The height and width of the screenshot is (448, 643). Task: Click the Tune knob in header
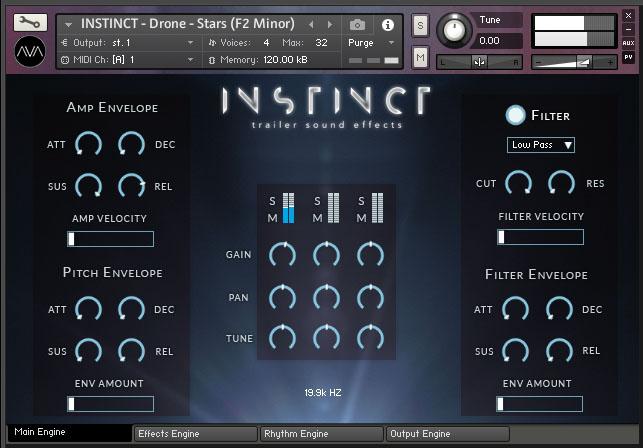coord(455,28)
